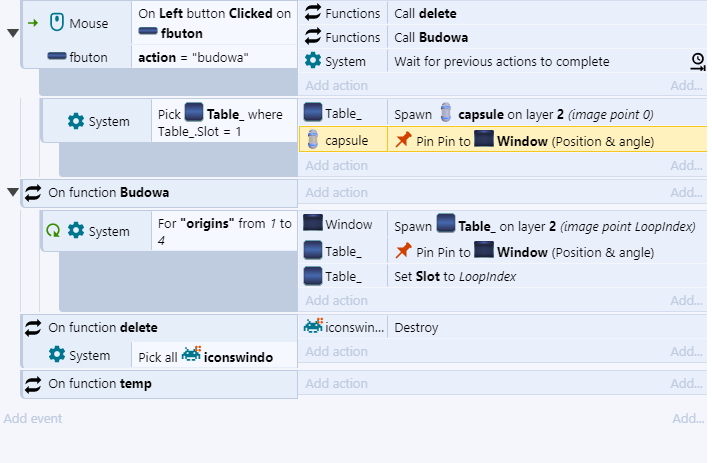Click Add event at the bottom of the sheet
The width and height of the screenshot is (712, 463).
click(x=33, y=419)
